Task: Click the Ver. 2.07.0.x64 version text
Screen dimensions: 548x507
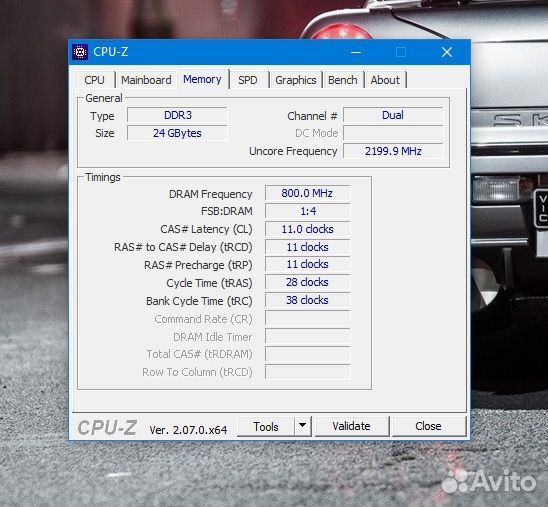Action: (x=188, y=430)
